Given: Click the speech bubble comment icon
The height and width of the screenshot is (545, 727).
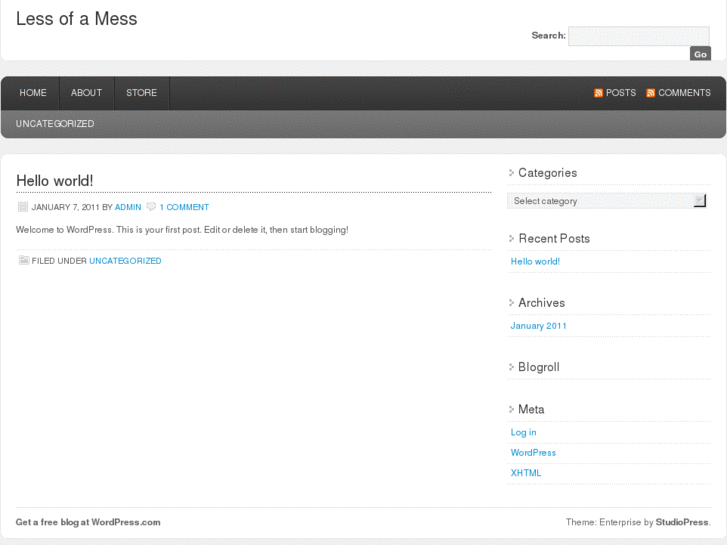Looking at the screenshot, I should [151, 206].
